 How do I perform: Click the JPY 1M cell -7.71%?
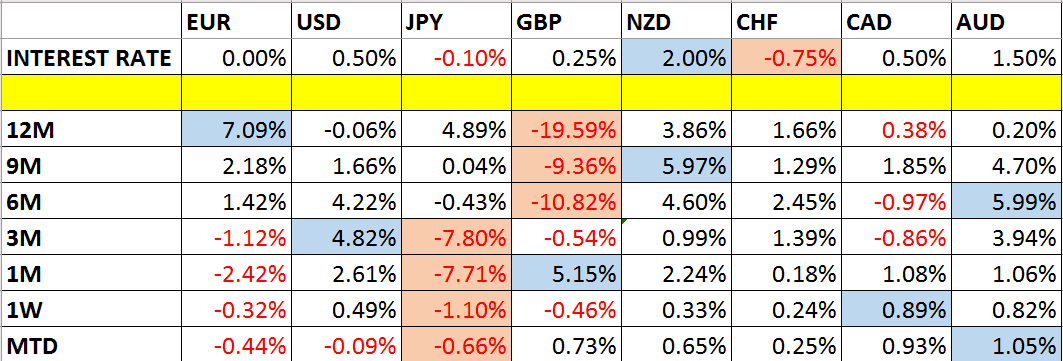[x=456, y=274]
